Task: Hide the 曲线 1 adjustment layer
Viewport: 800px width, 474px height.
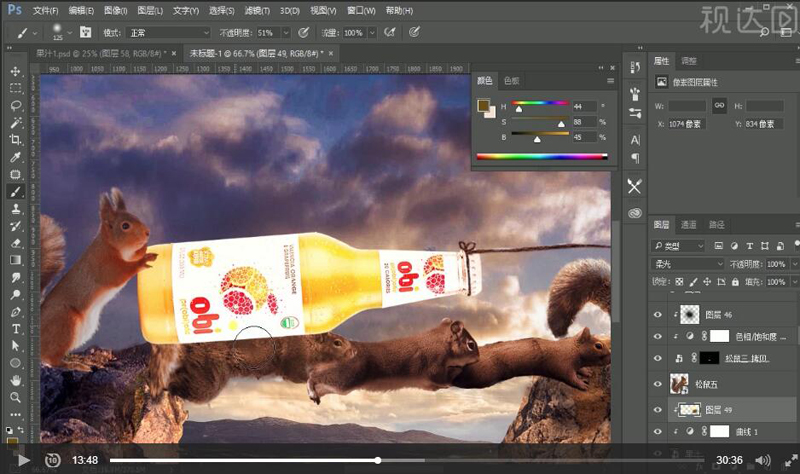Action: click(658, 432)
